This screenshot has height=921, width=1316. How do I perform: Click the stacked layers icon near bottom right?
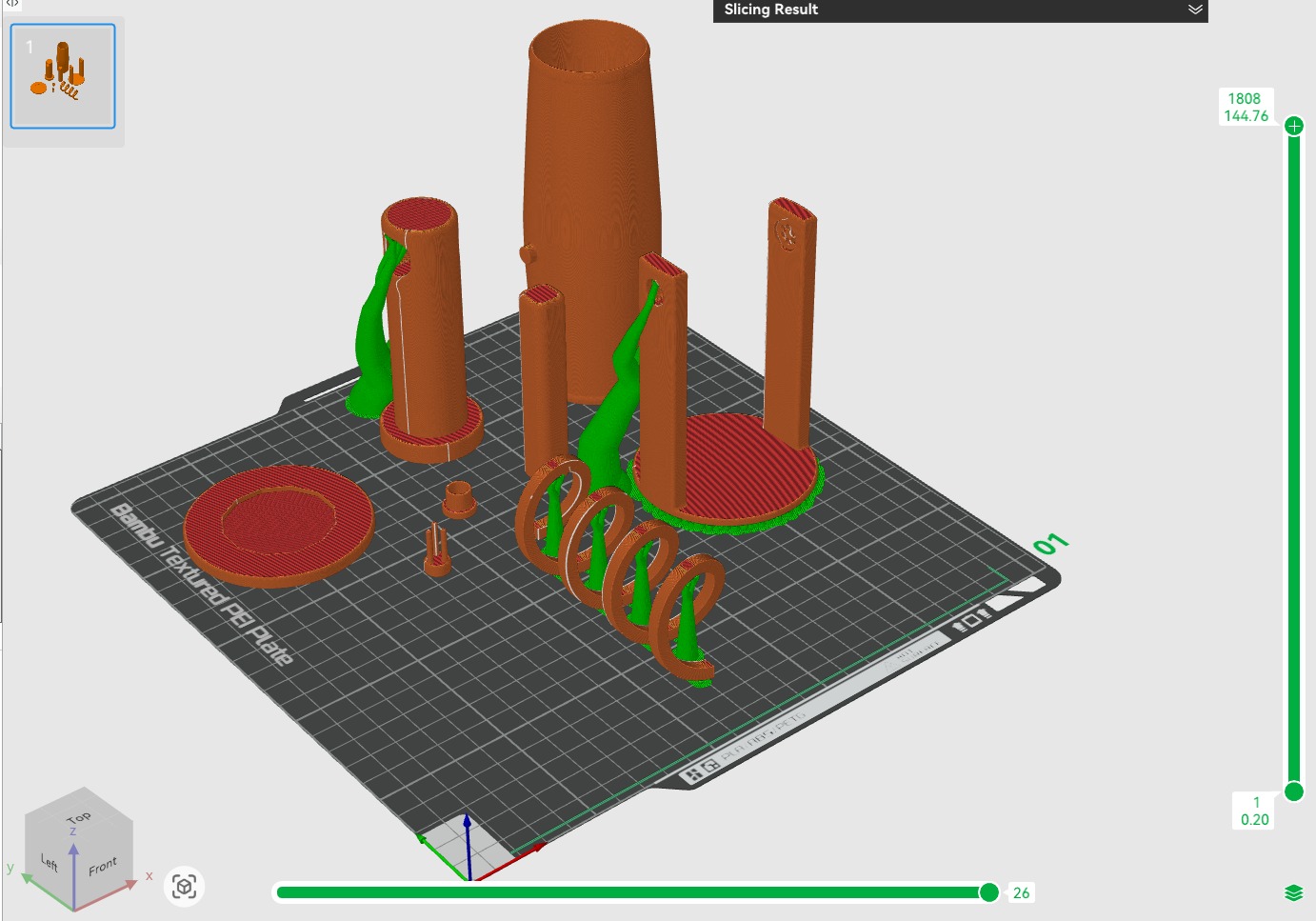point(1292,894)
